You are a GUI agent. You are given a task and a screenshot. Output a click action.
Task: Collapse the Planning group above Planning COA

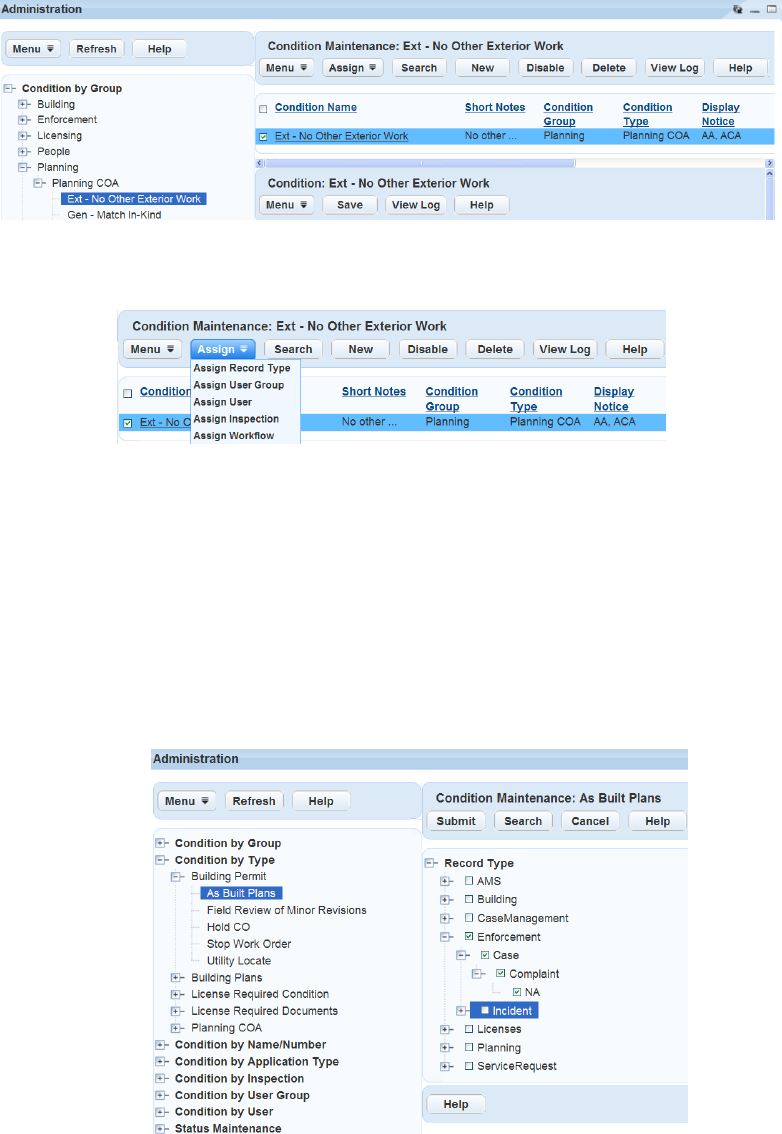tap(23, 168)
